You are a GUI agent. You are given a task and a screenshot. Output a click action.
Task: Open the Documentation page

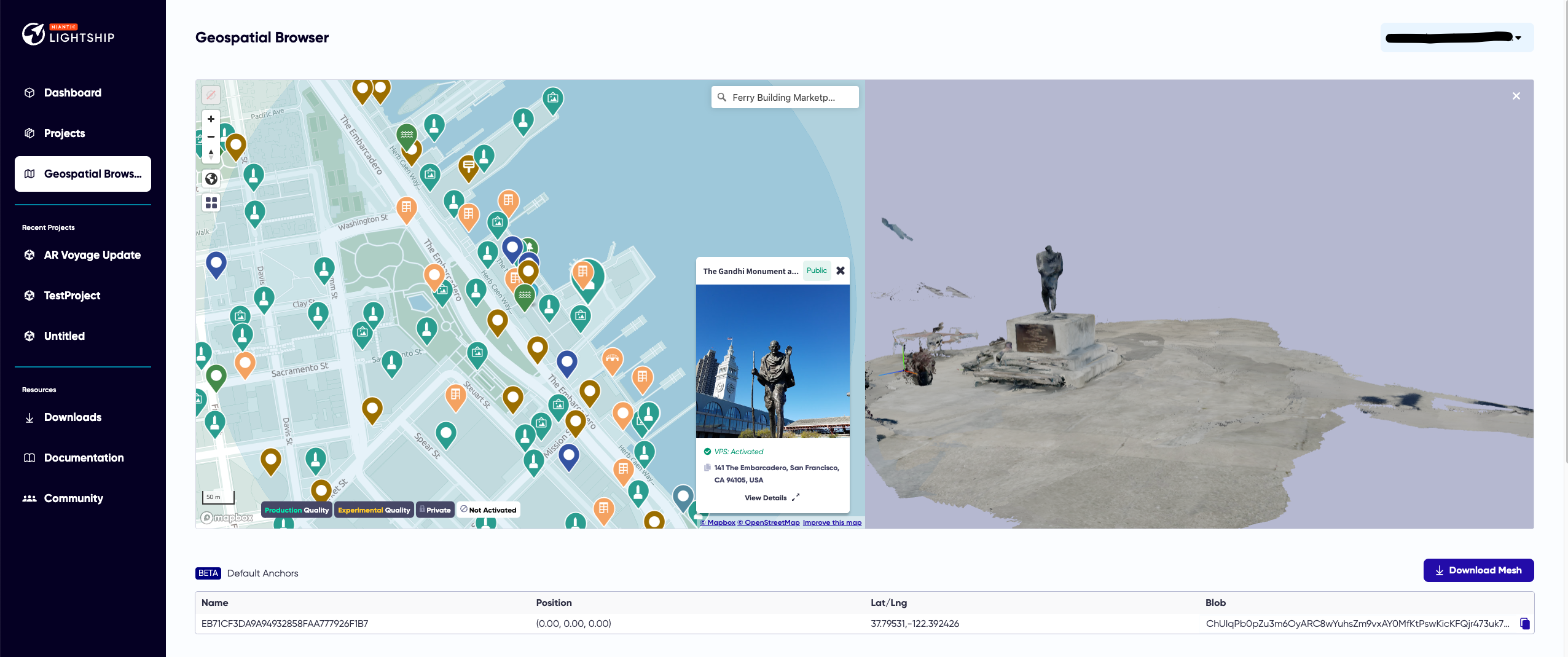point(84,457)
